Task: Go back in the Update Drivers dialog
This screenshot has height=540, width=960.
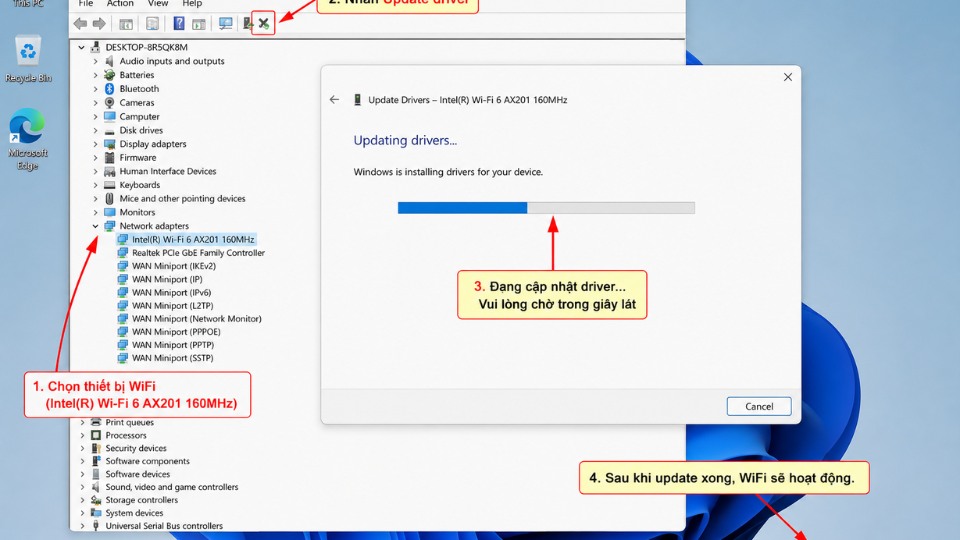Action: click(334, 99)
